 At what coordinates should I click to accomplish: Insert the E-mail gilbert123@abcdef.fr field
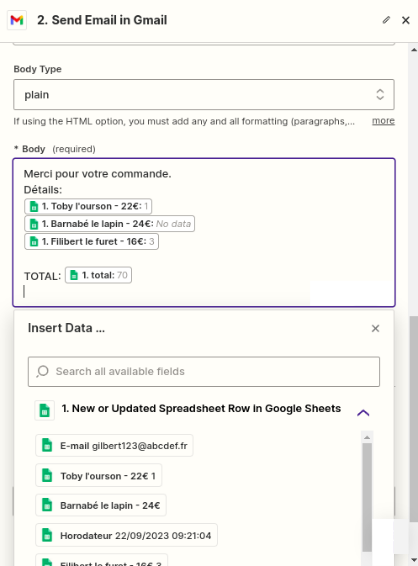tap(114, 445)
